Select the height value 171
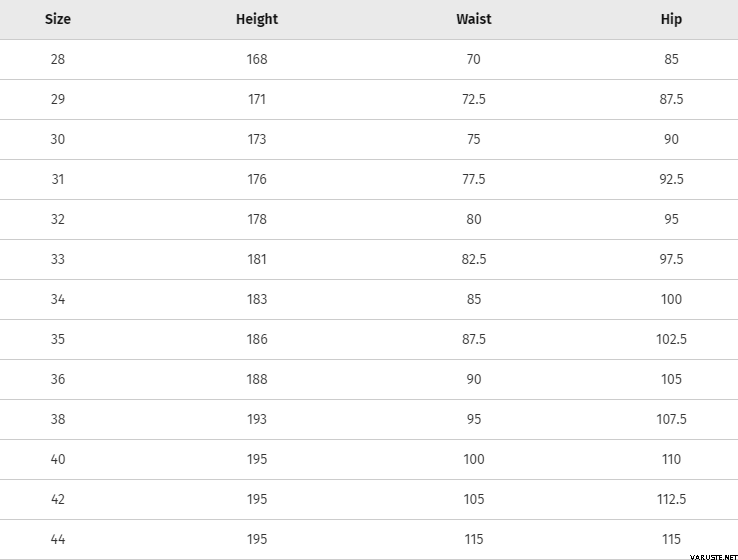The width and height of the screenshot is (738, 560). coord(257,99)
